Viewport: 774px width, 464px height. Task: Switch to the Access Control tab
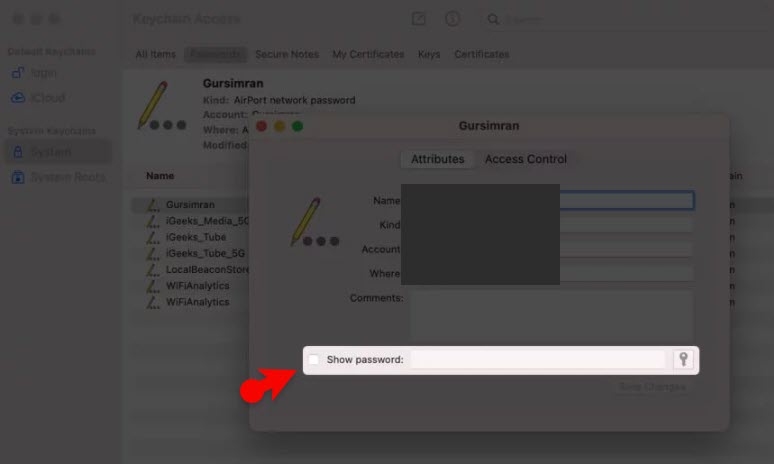pyautogui.click(x=525, y=159)
